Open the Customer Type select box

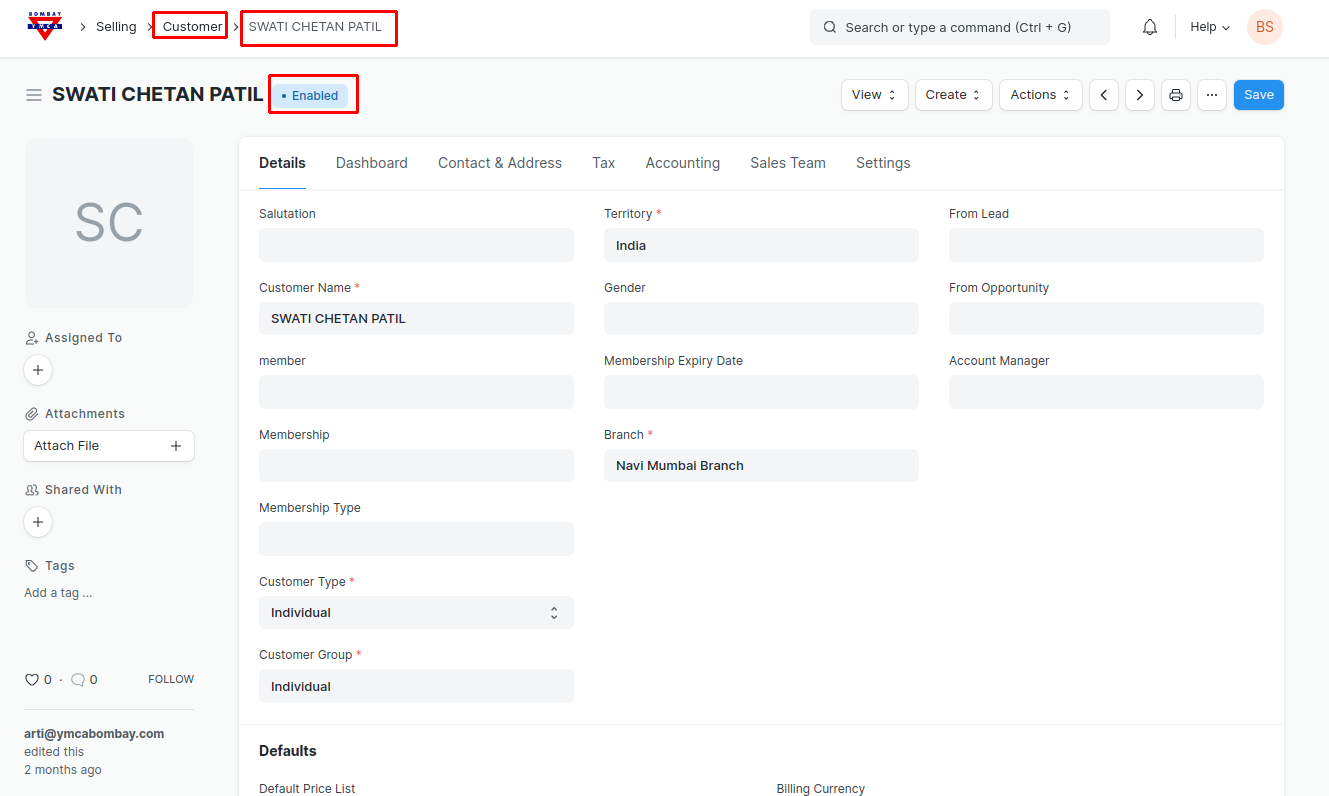coord(416,613)
